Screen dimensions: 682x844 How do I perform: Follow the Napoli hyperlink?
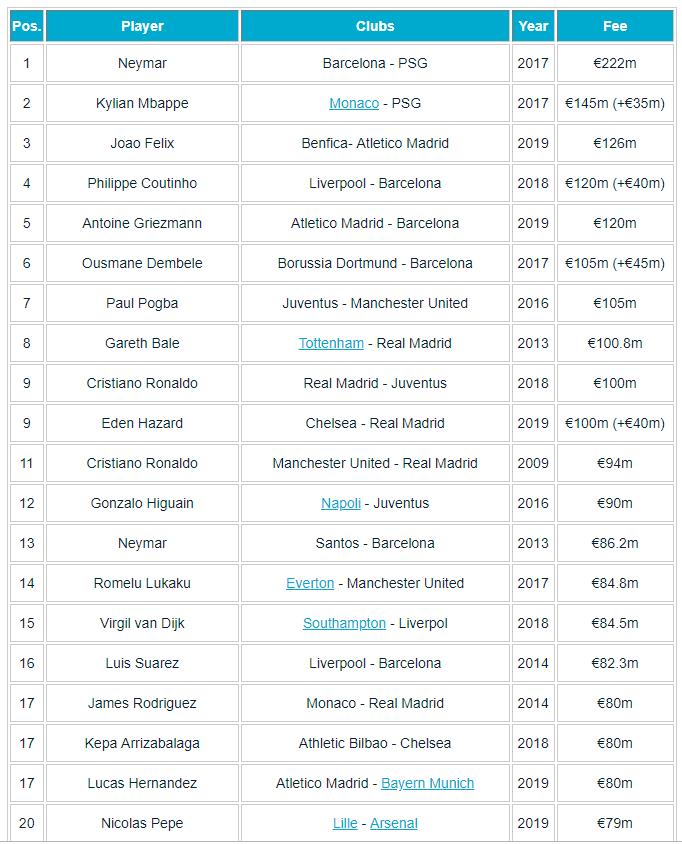341,503
